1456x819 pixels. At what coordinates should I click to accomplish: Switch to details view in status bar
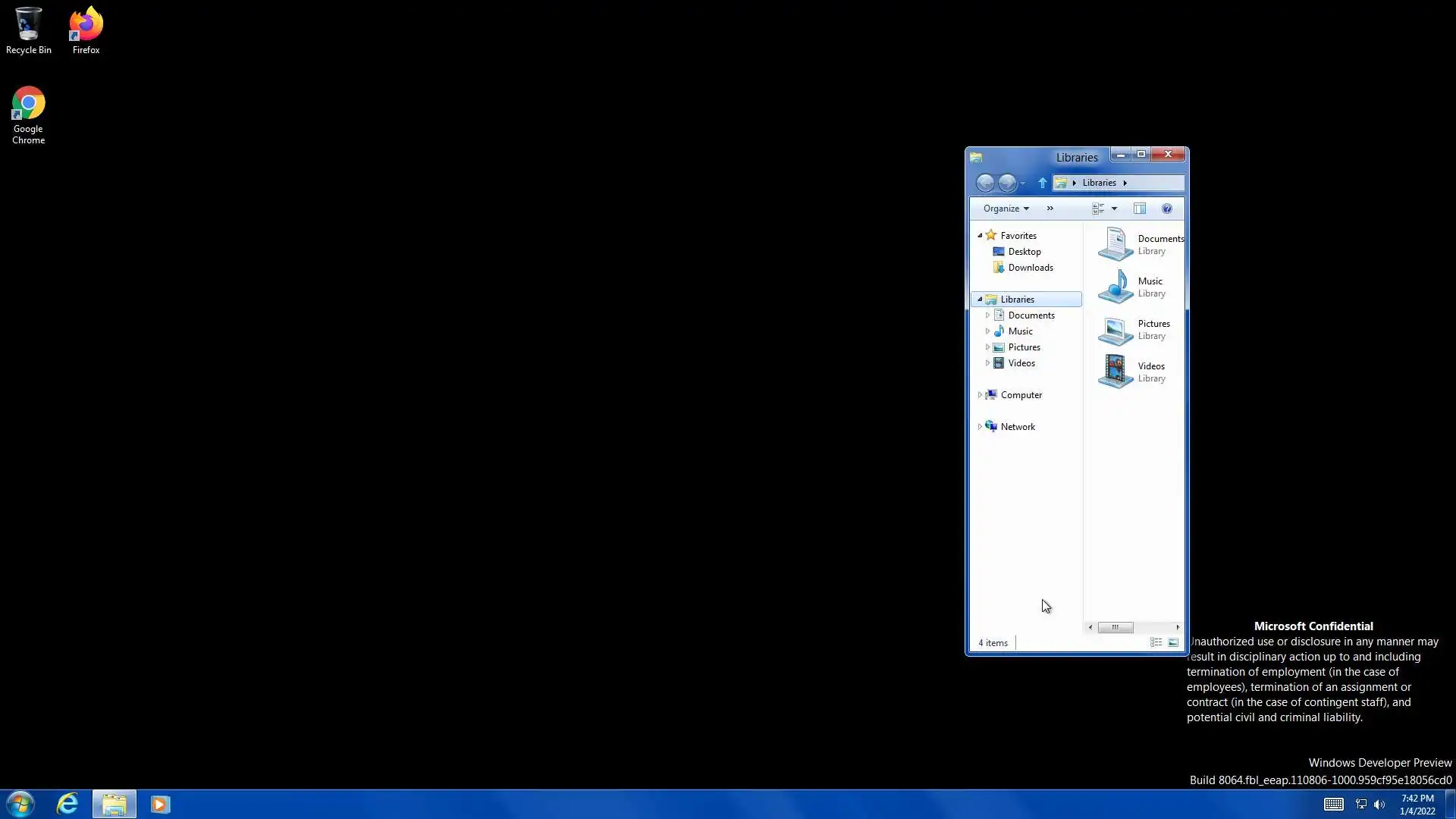(1156, 642)
